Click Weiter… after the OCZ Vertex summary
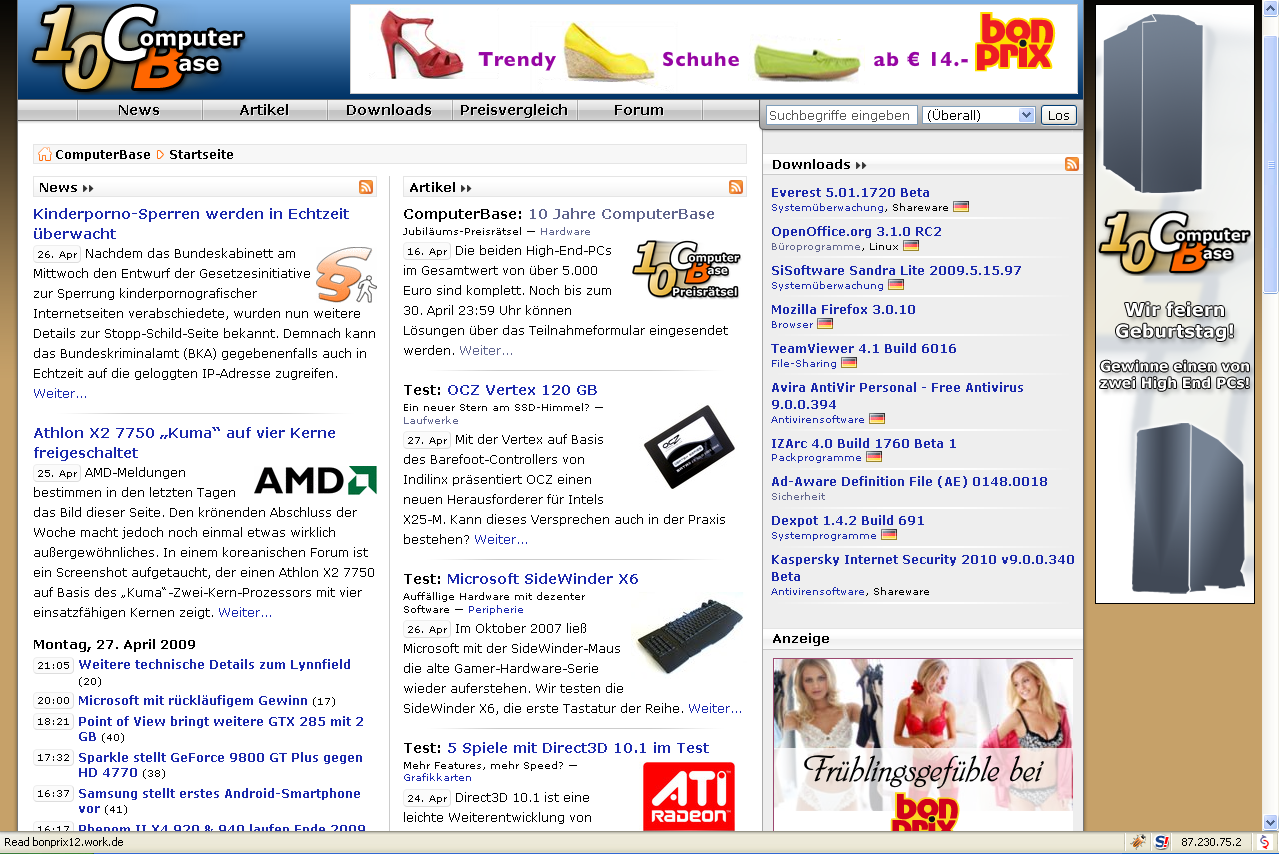 click(501, 539)
